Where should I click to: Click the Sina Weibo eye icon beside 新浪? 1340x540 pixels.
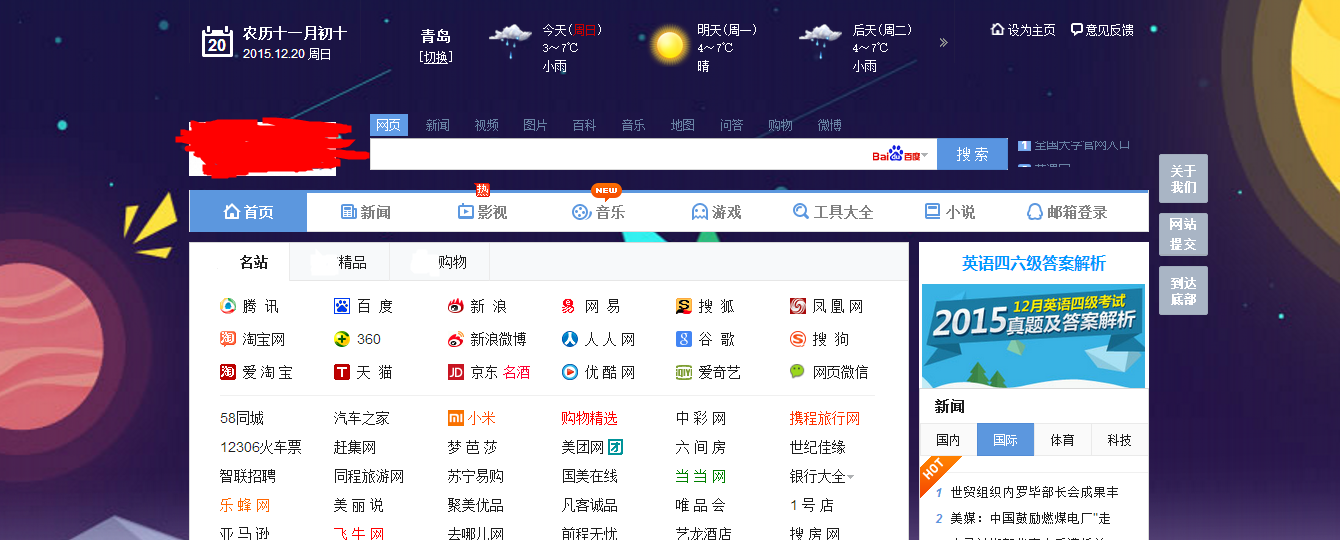456,306
